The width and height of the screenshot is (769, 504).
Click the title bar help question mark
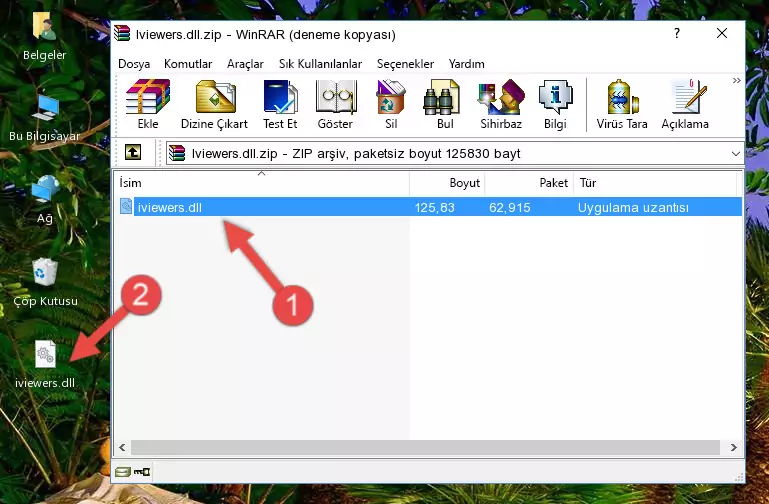tap(677, 33)
